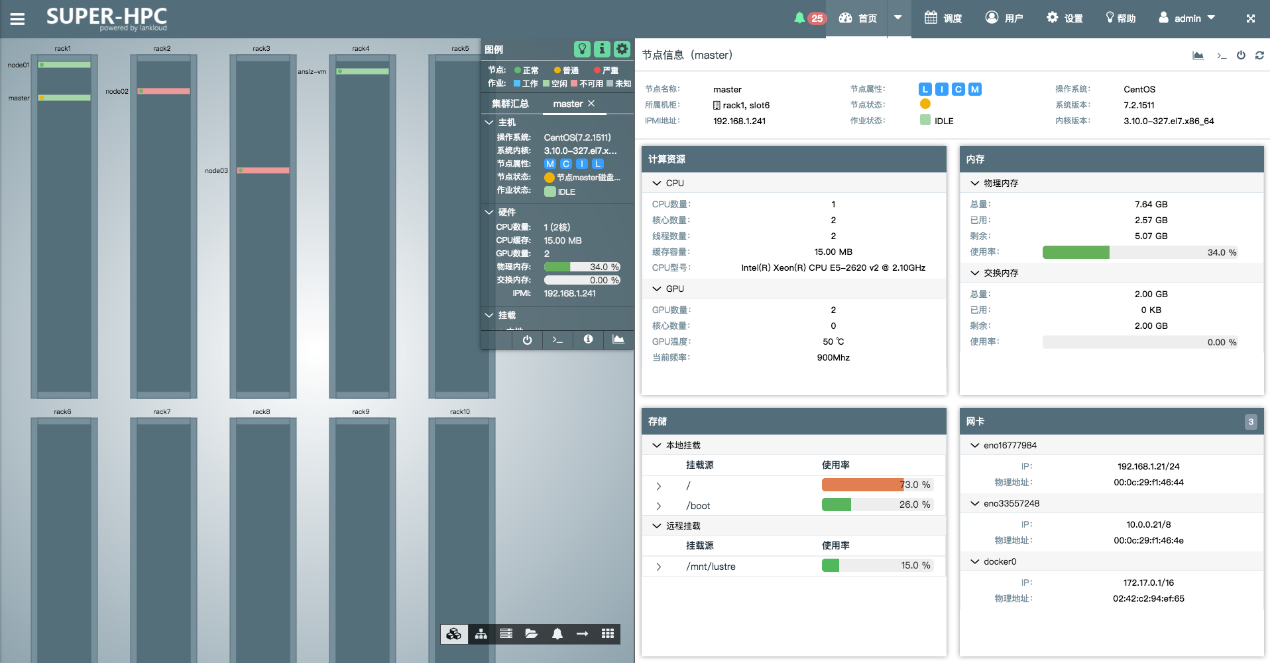The height and width of the screenshot is (663, 1270).
Task: Open the gear settings in the legend panel
Action: coord(621,49)
